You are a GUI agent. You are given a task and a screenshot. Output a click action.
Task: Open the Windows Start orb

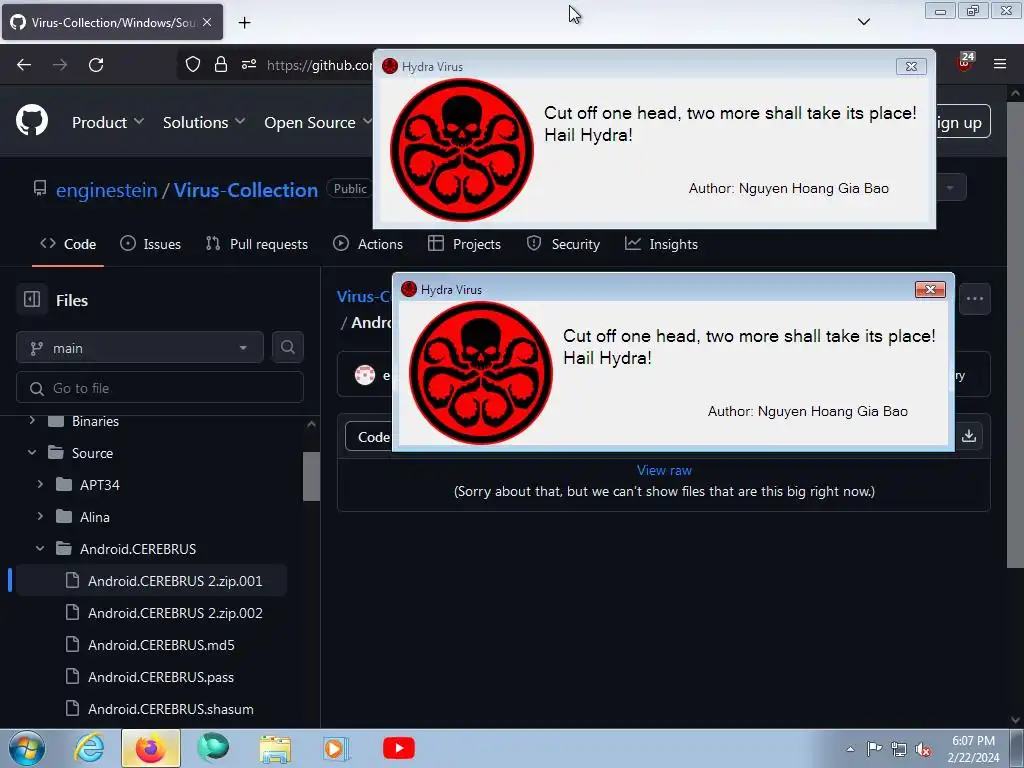click(27, 748)
